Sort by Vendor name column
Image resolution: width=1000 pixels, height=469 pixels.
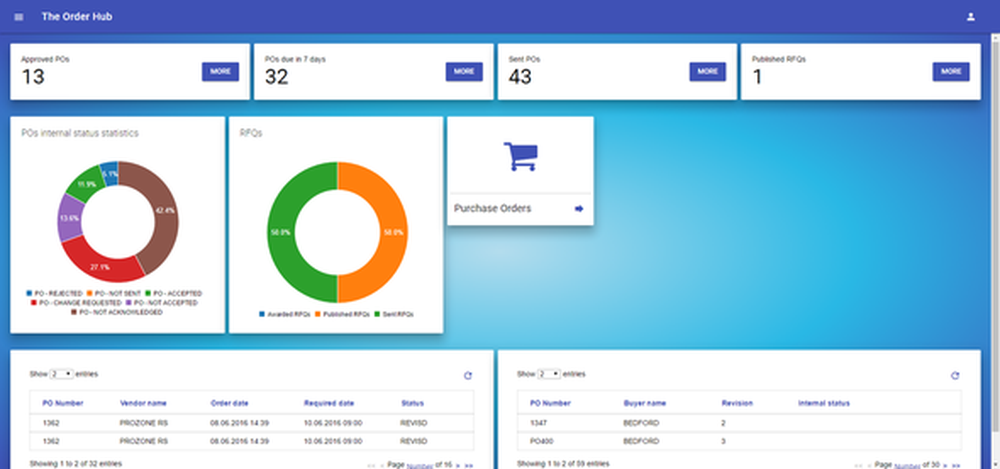[143, 403]
